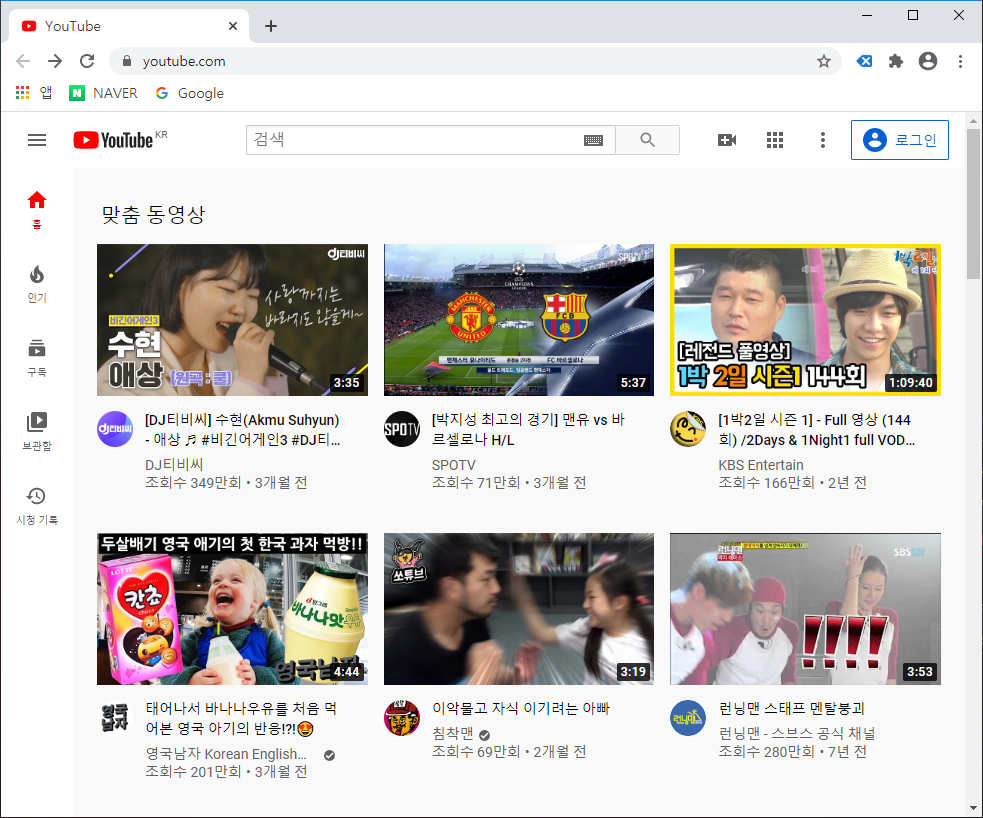Click channel name KBS Entertain
This screenshot has width=983, height=818.
(761, 464)
